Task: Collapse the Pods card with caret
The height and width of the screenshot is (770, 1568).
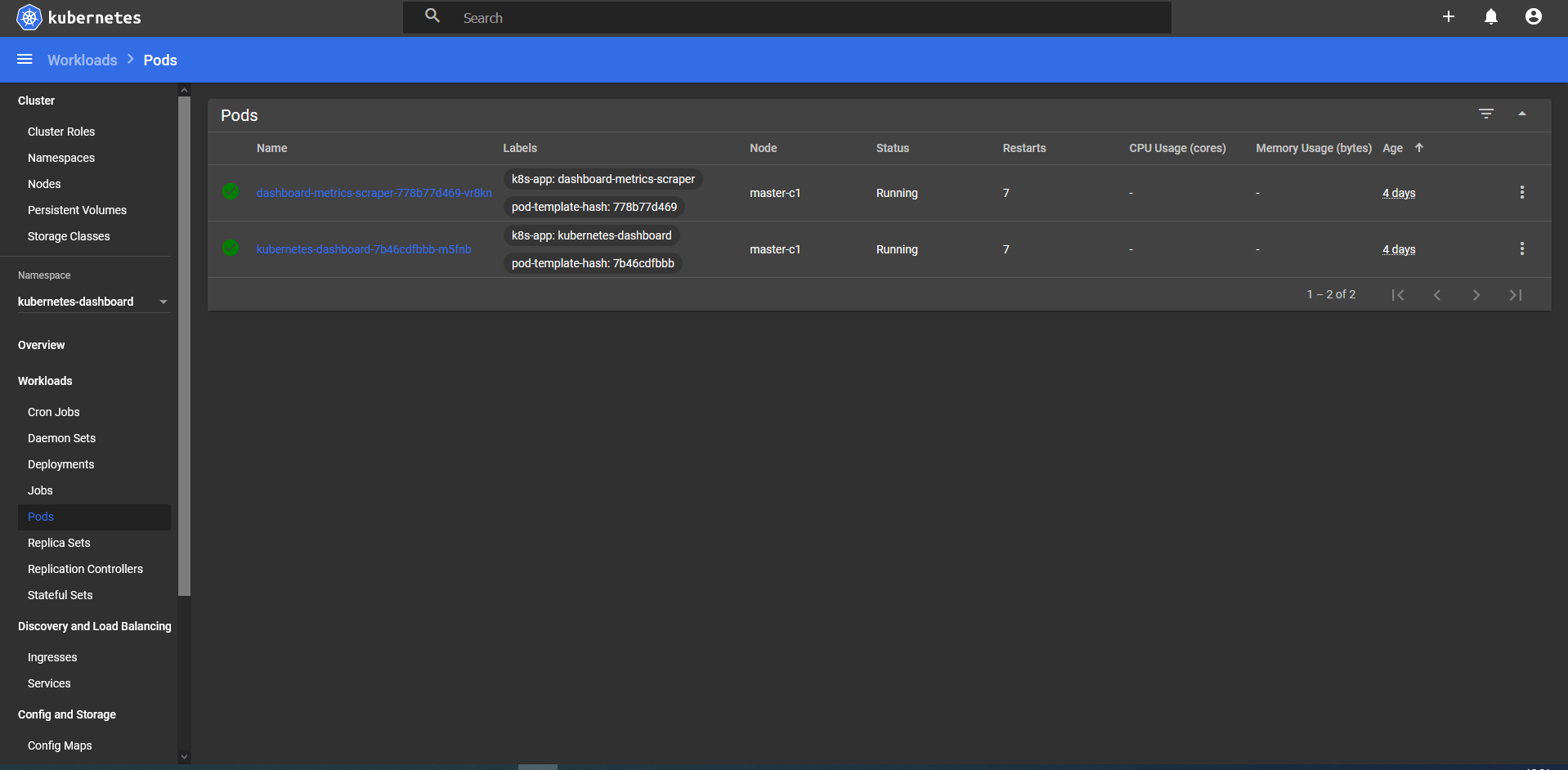Action: tap(1521, 114)
